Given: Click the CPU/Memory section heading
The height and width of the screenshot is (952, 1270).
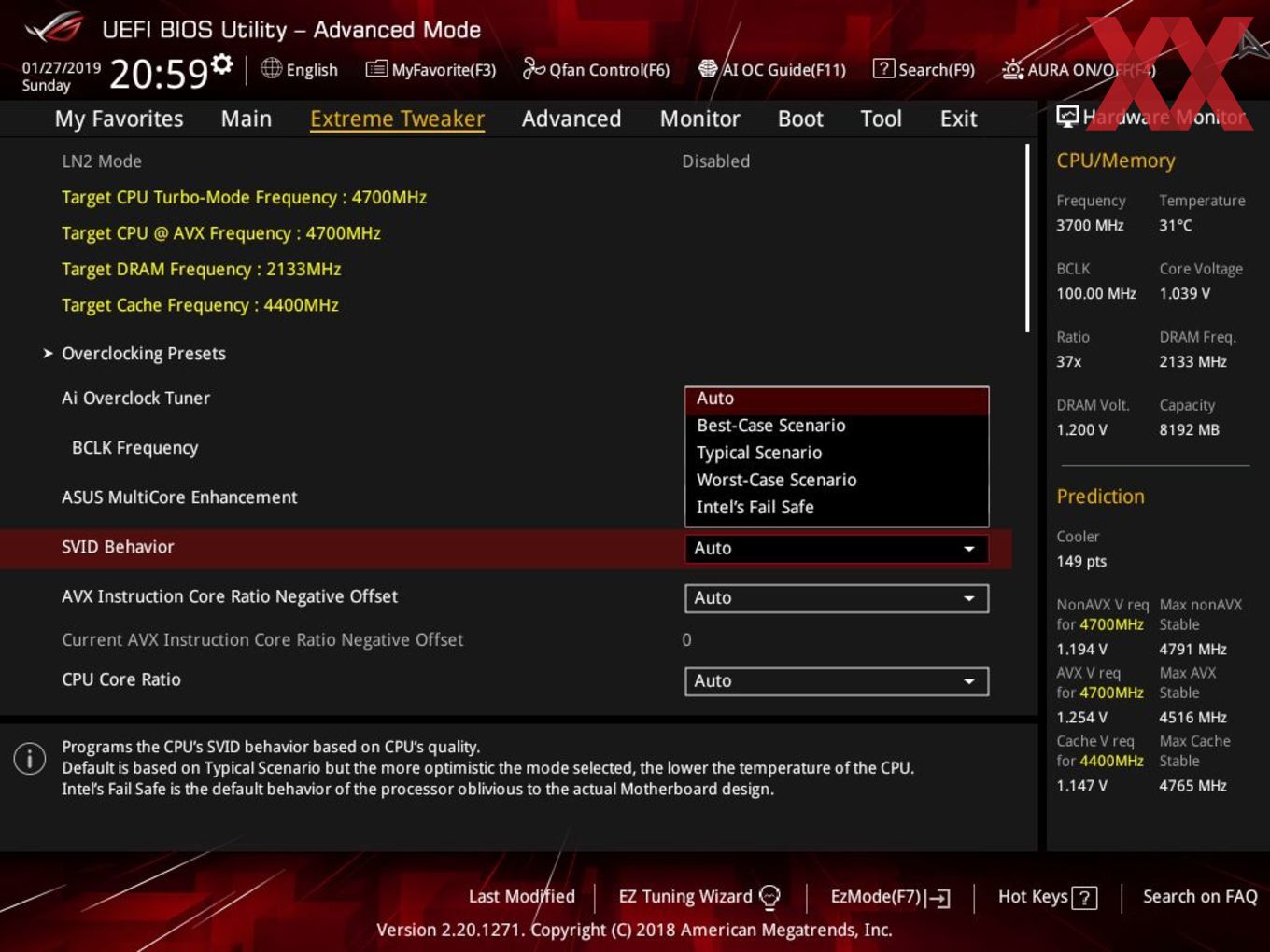Looking at the screenshot, I should point(1116,161).
